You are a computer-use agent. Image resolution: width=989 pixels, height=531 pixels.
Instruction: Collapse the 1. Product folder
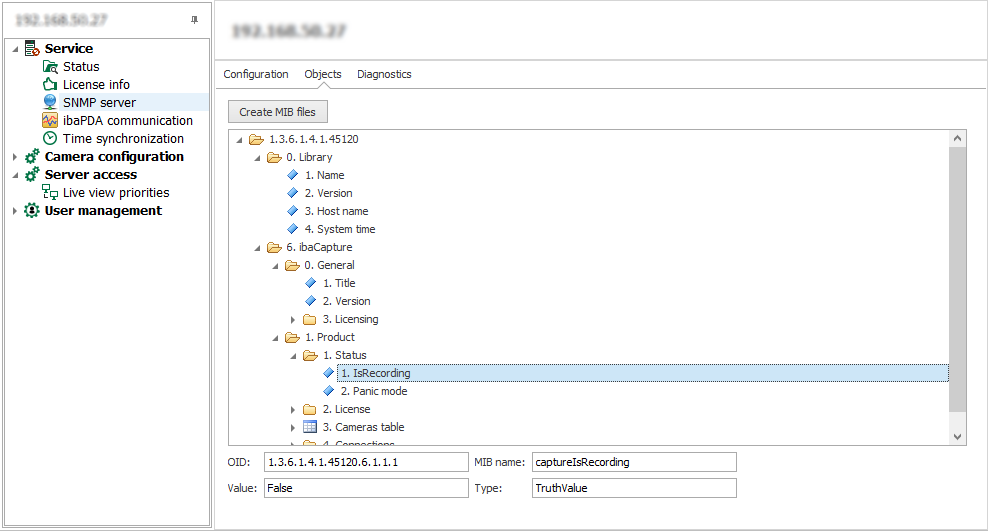[276, 339]
